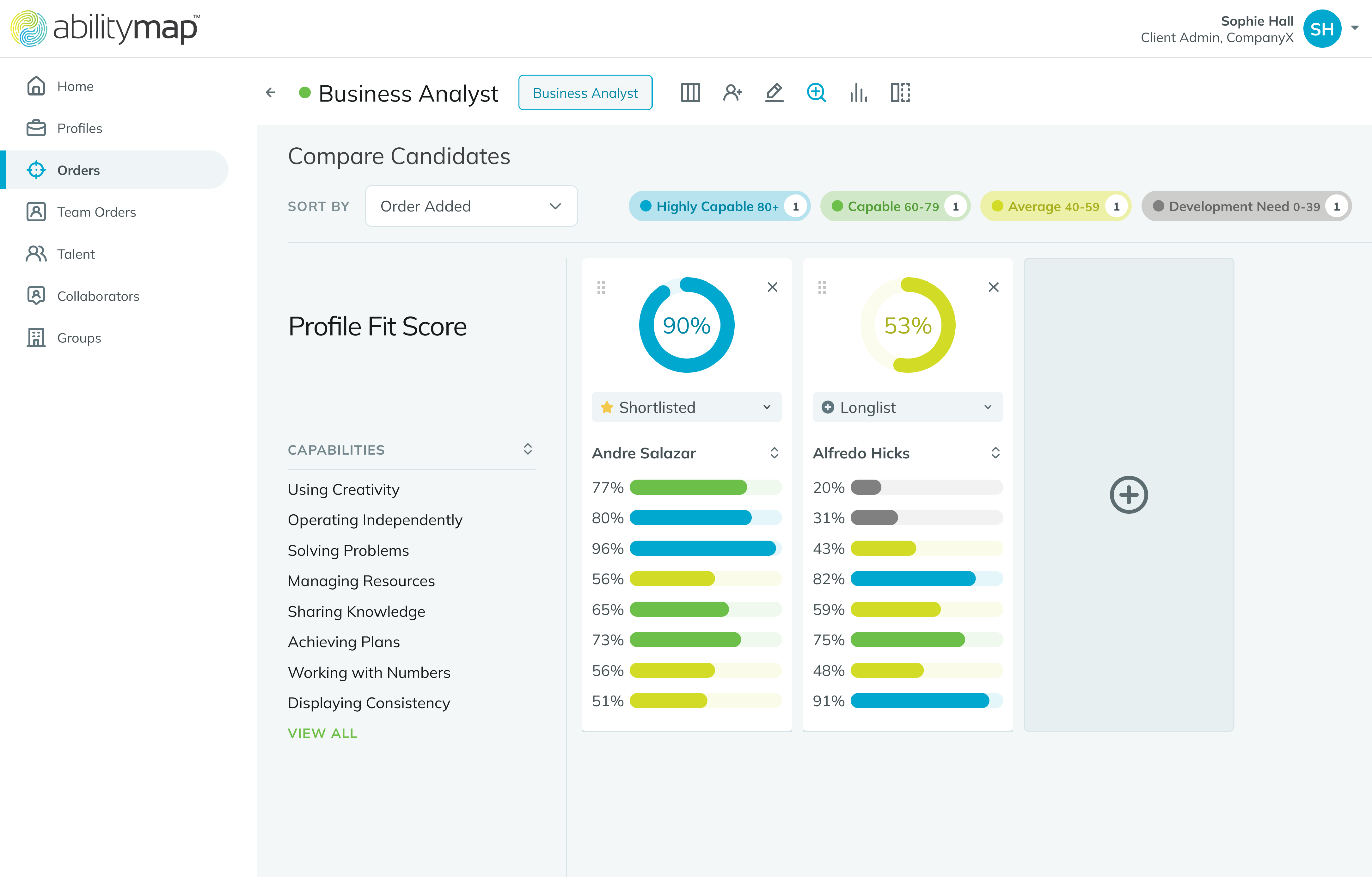Select the magnifier compare icon
Viewport: 1372px width, 877px height.
click(816, 92)
